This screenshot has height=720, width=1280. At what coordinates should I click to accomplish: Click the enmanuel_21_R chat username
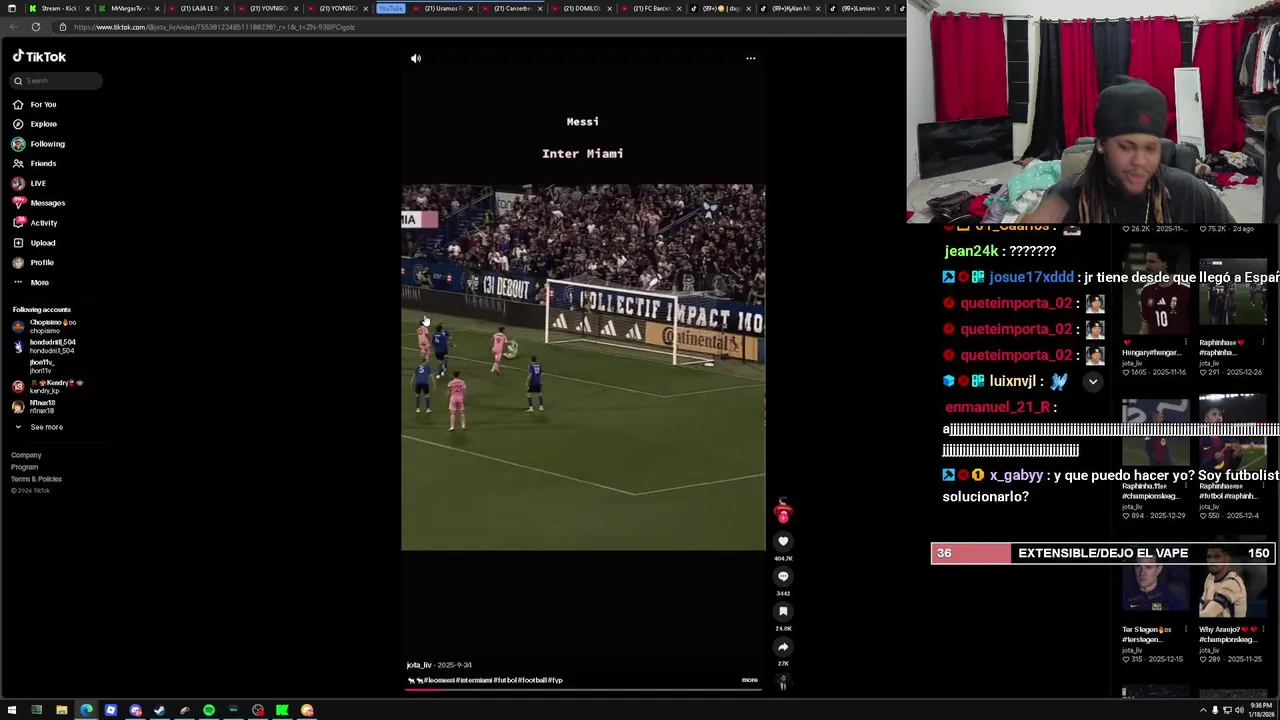click(997, 407)
